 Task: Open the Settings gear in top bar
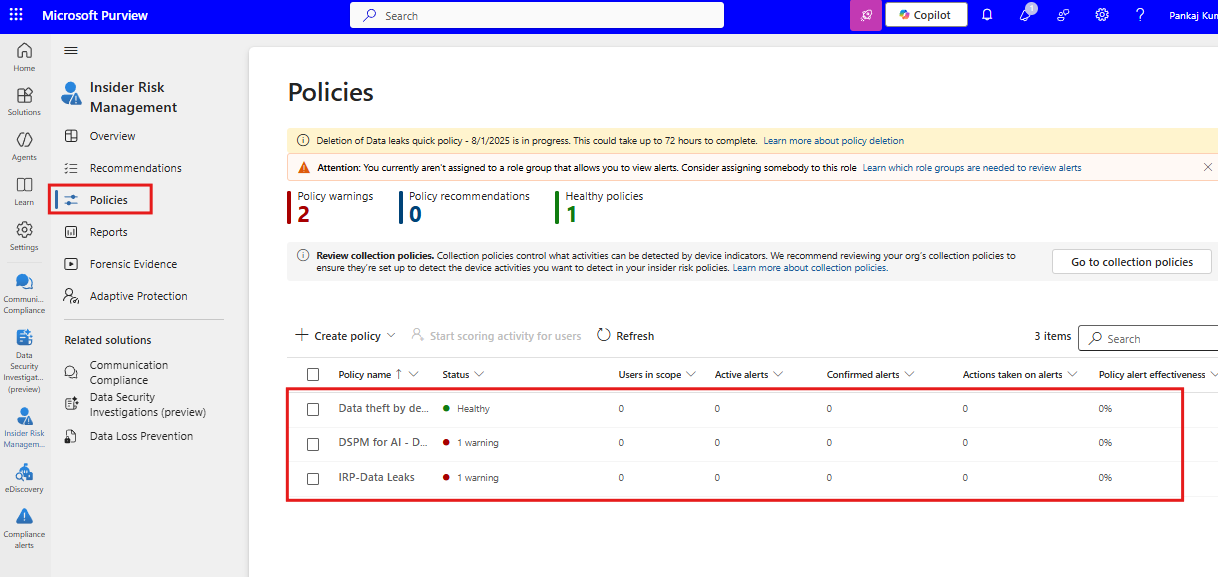tap(1102, 15)
